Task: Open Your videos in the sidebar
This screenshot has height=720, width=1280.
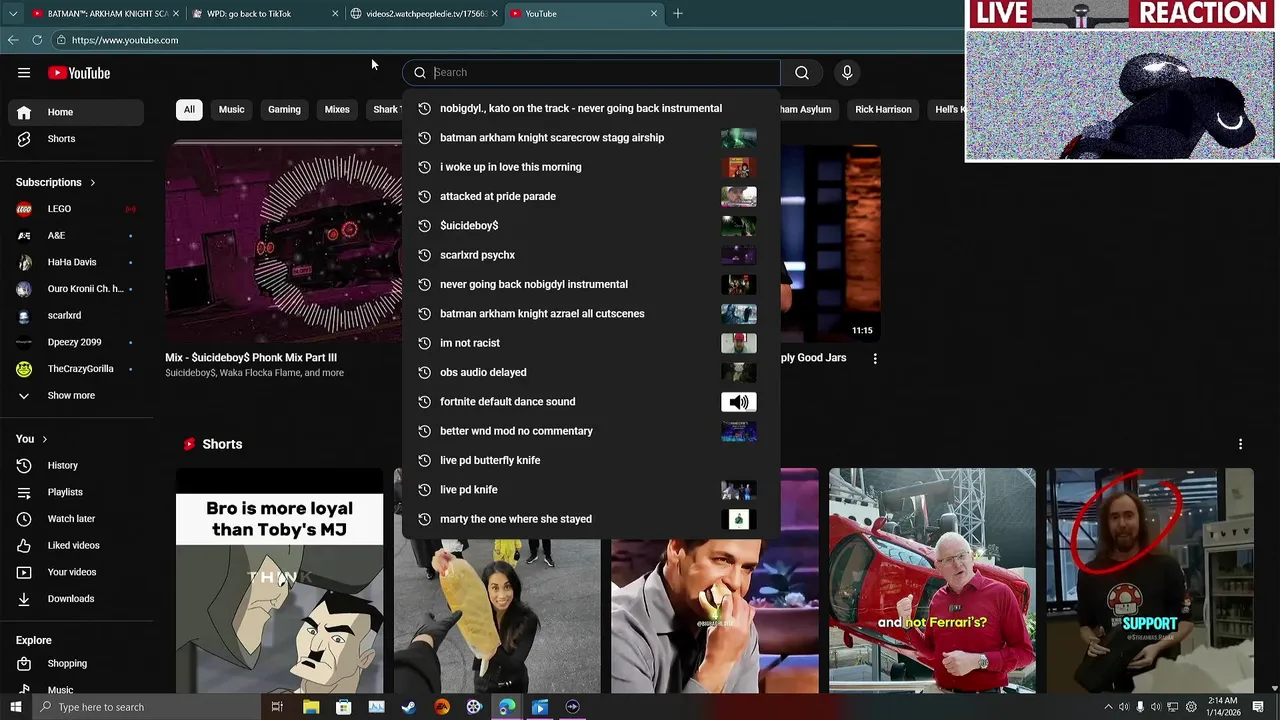Action: [76, 572]
